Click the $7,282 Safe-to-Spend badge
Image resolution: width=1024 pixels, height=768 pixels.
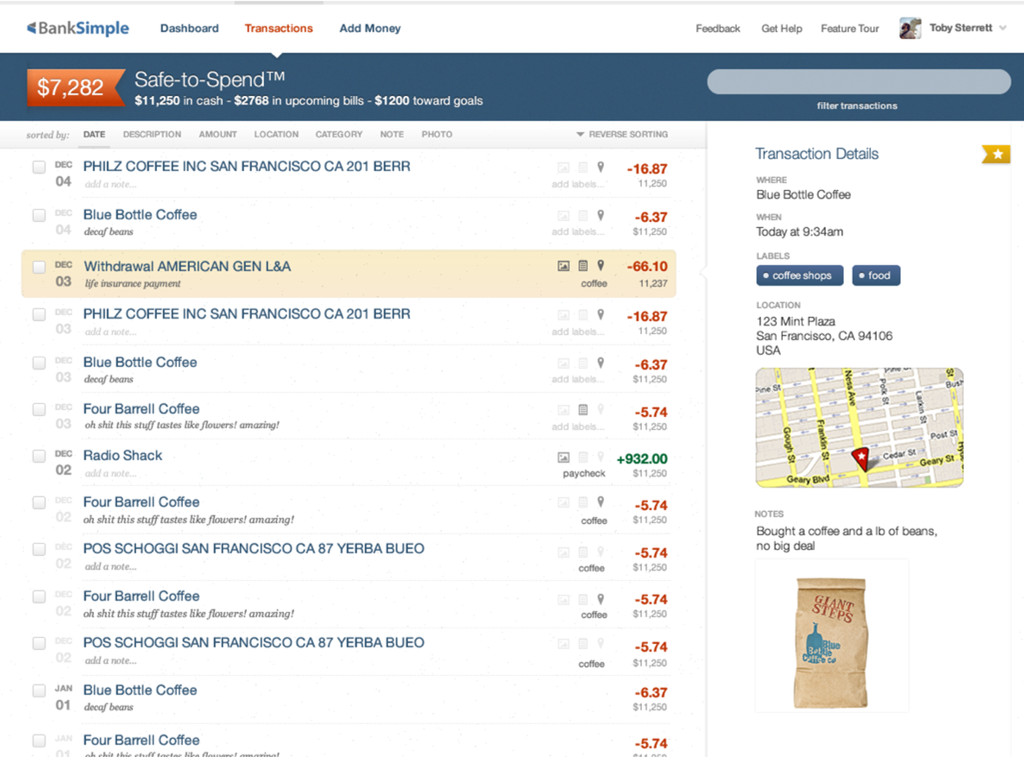(x=75, y=88)
